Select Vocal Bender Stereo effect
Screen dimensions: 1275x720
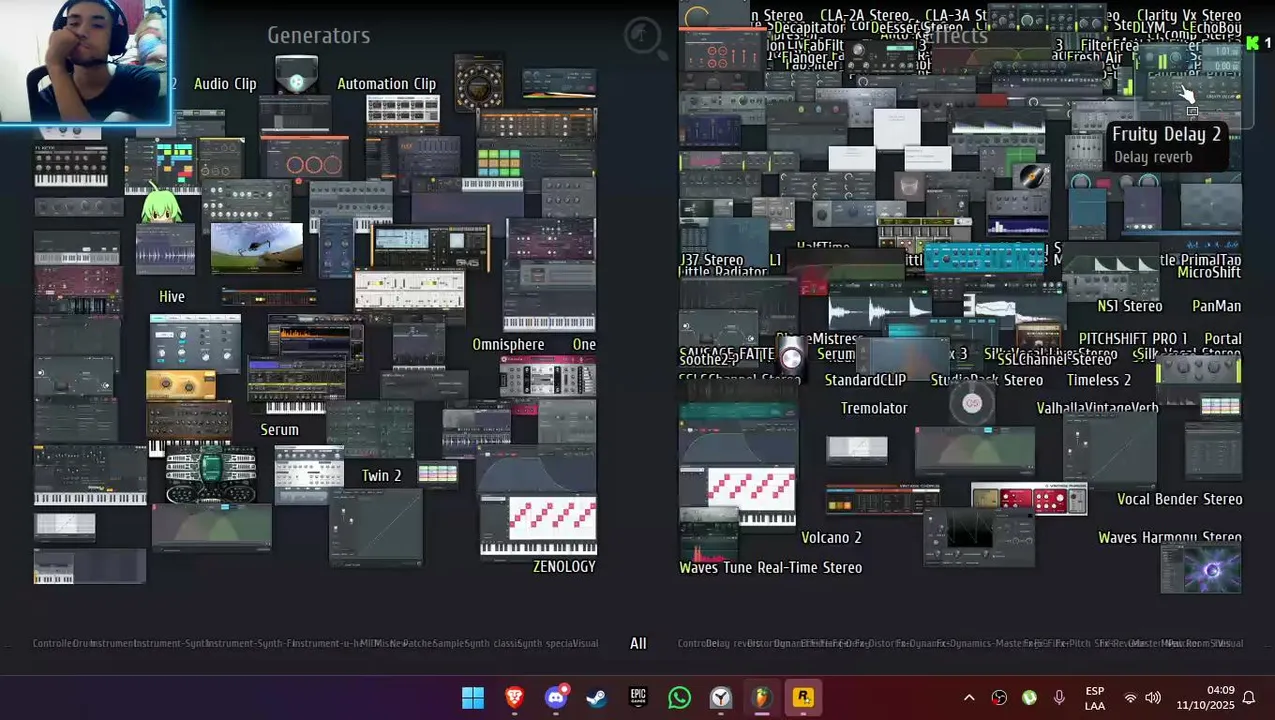tap(1180, 499)
